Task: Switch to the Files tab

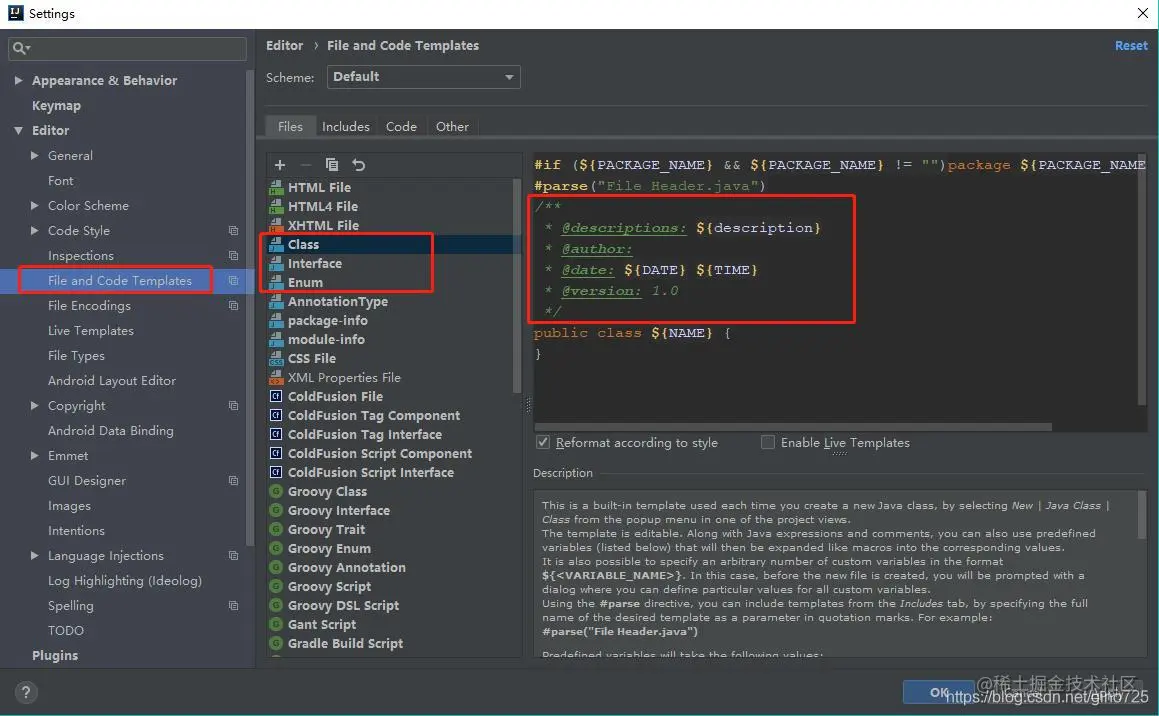Action: tap(290, 126)
